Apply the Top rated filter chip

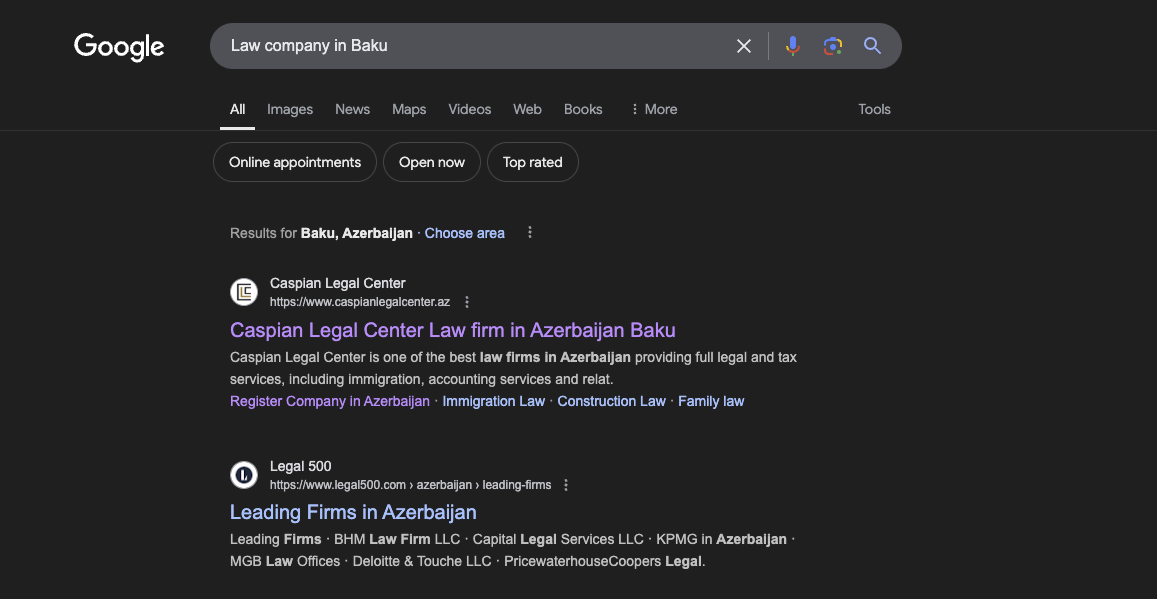click(x=533, y=162)
